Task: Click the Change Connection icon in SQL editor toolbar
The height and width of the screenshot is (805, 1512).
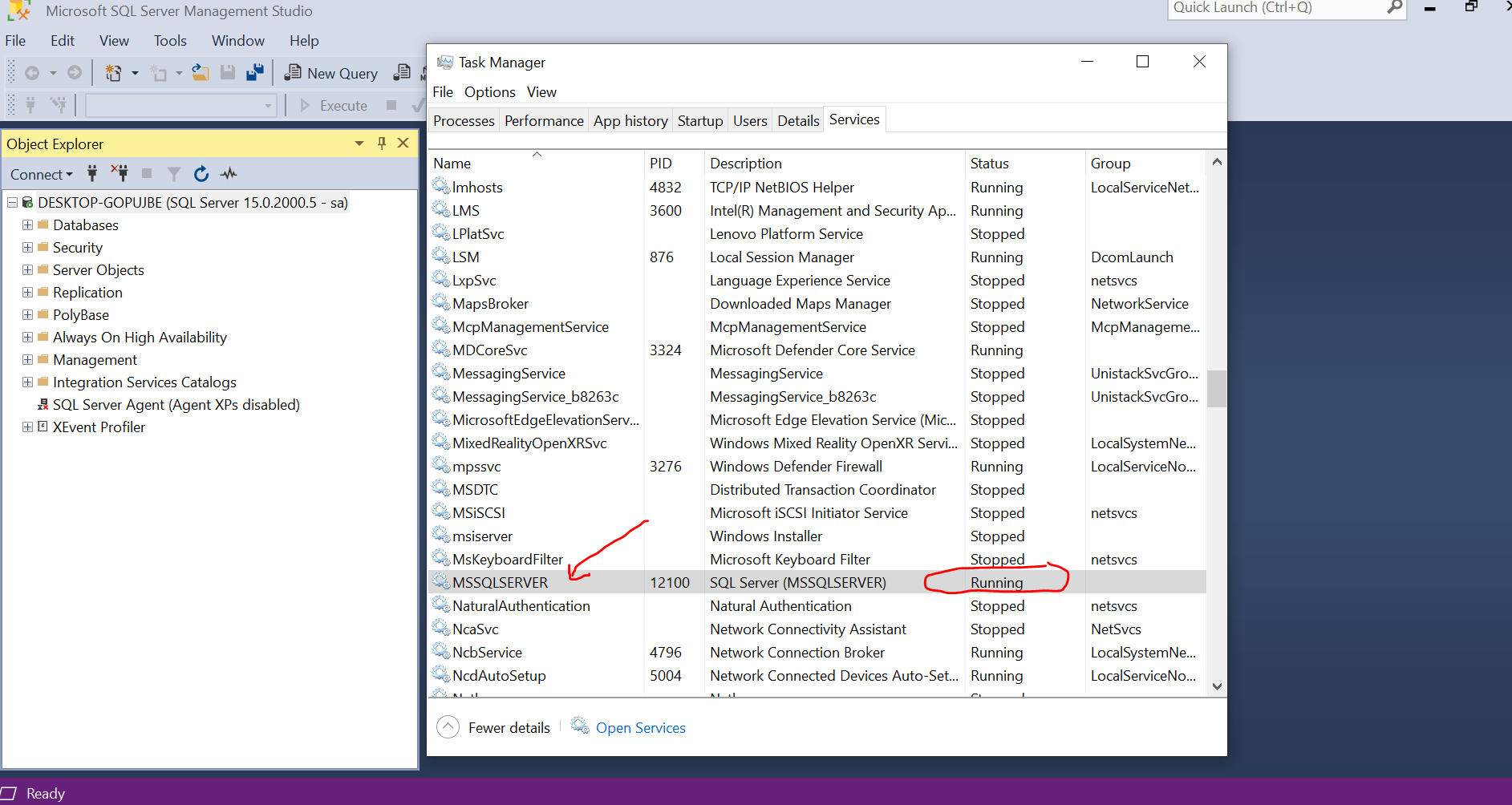Action: (59, 105)
